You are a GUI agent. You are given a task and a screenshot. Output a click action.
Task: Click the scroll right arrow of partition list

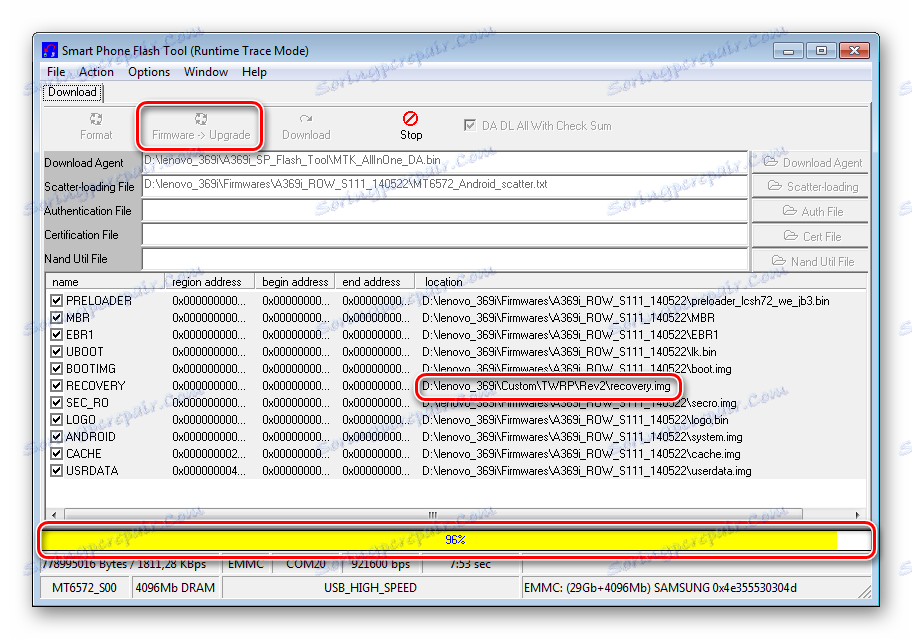click(x=857, y=515)
